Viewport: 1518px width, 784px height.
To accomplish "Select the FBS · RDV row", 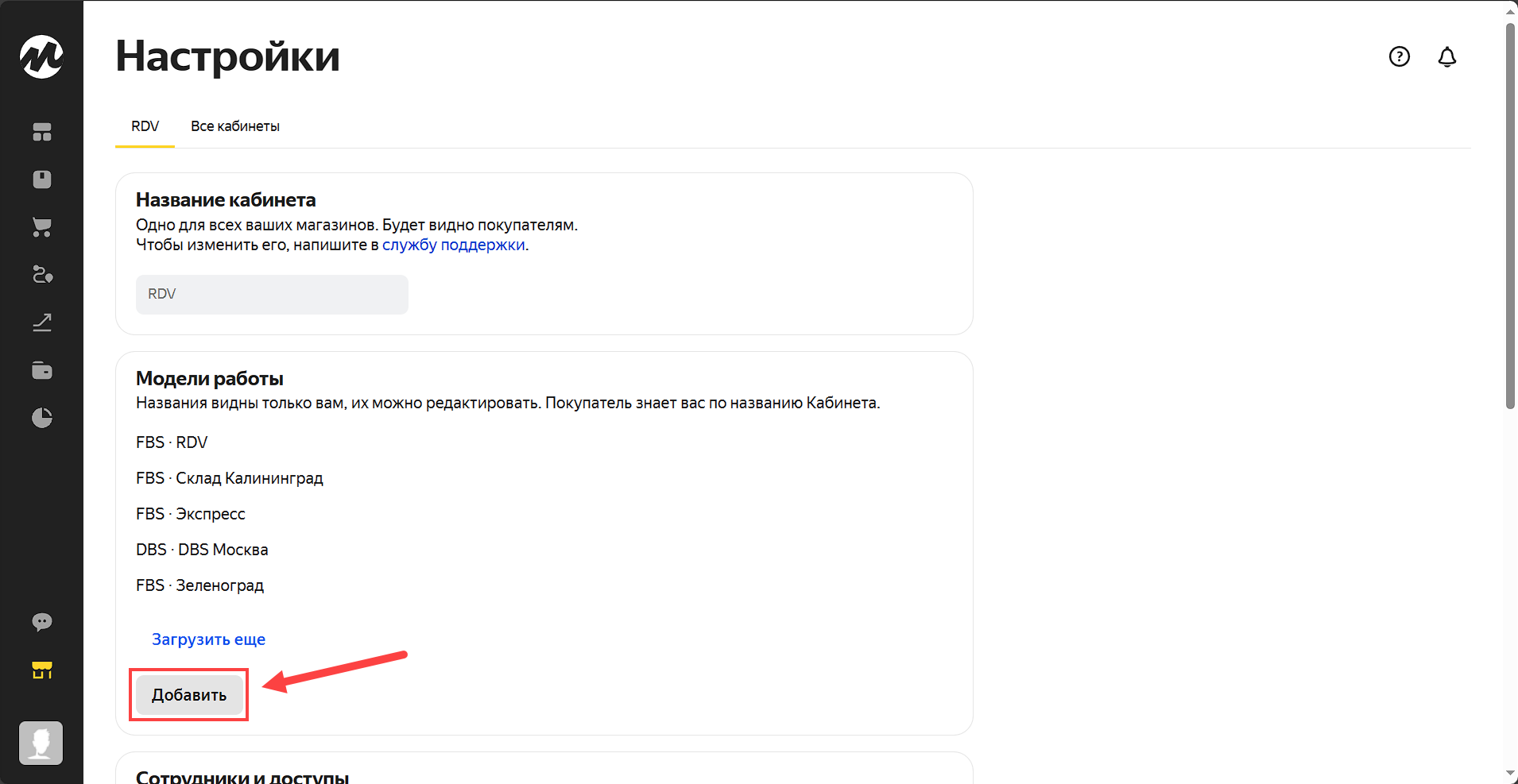I will tap(172, 442).
